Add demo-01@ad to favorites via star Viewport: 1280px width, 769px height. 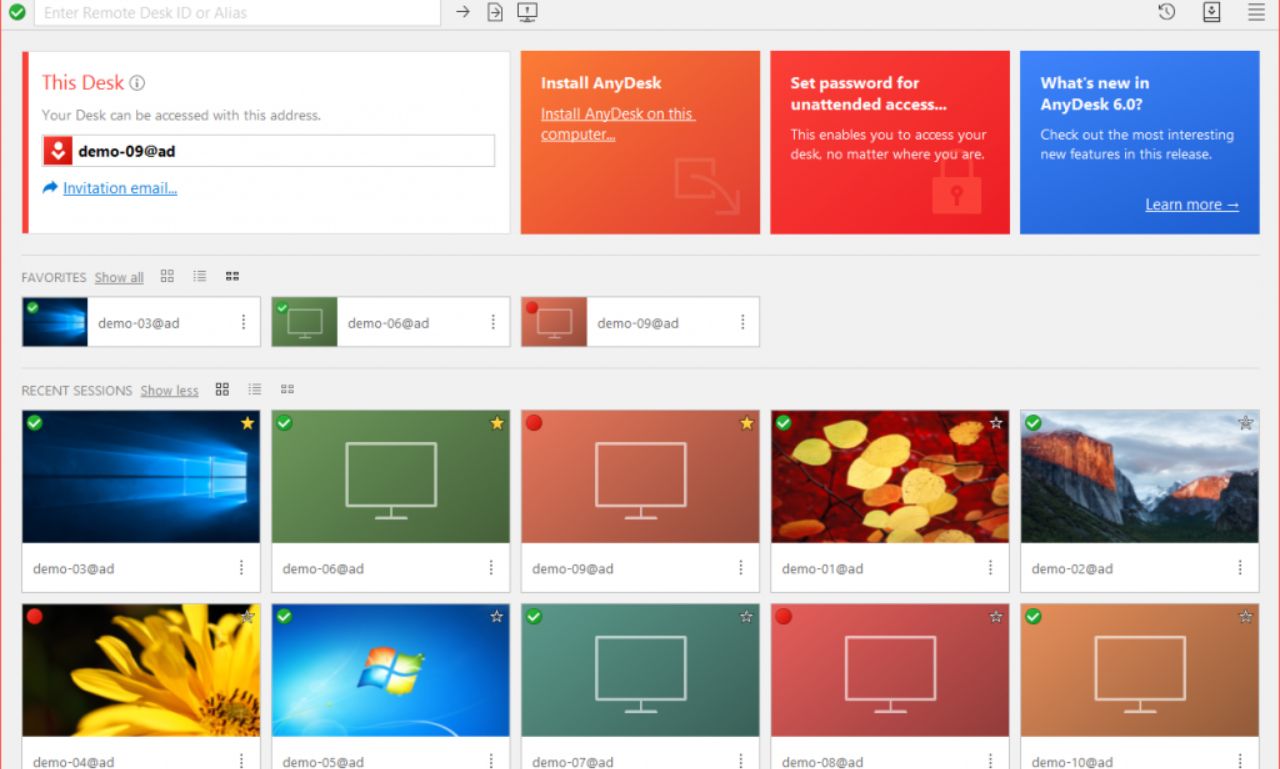click(x=996, y=423)
